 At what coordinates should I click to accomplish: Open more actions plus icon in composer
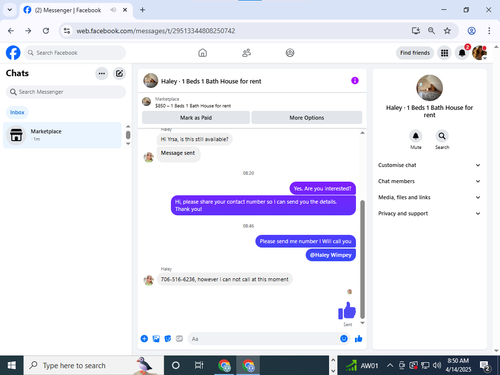pyautogui.click(x=144, y=339)
